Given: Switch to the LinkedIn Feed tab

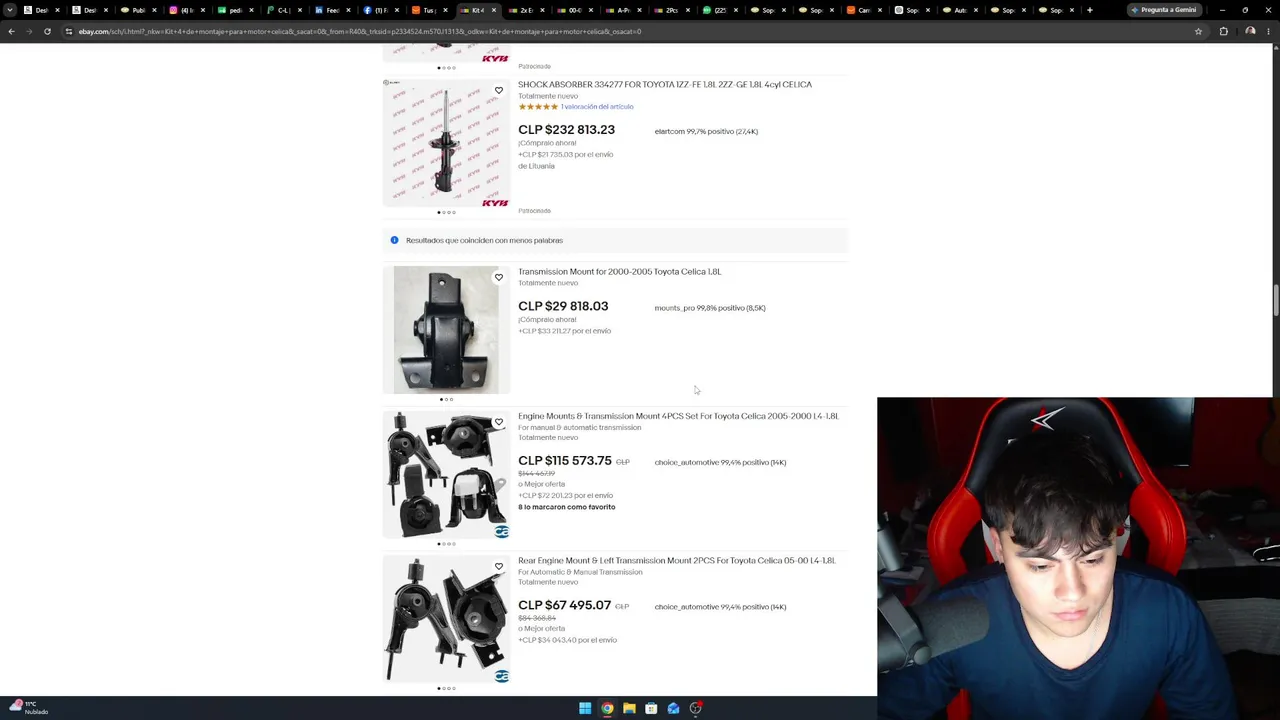Looking at the screenshot, I should 331,10.
